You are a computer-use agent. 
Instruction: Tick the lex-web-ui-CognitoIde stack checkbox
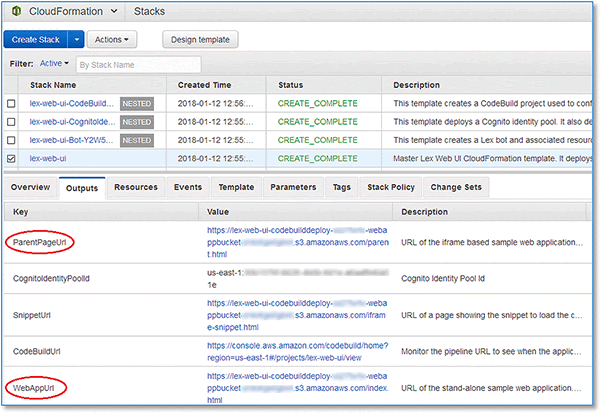11,122
